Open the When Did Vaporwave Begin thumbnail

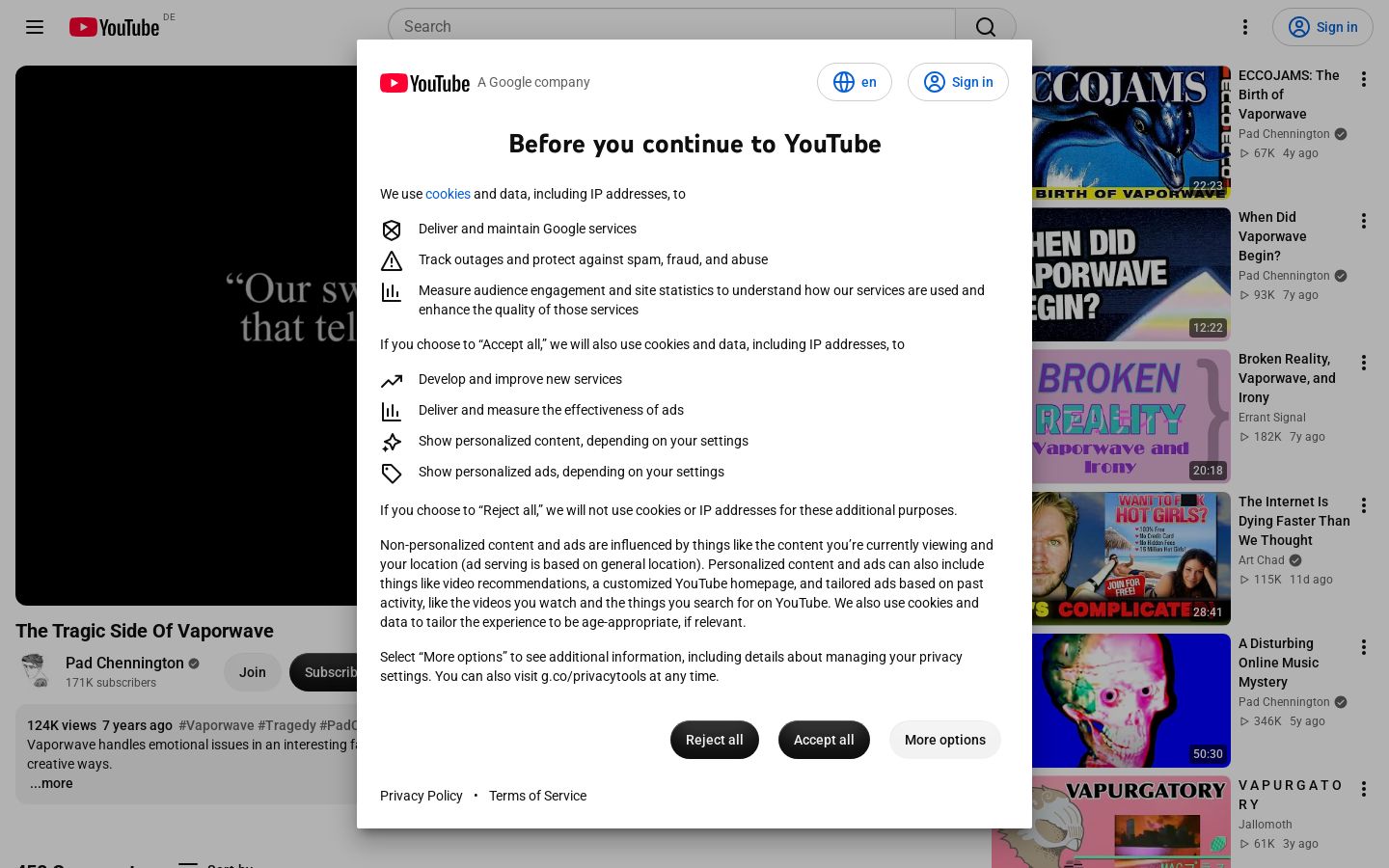1131,275
